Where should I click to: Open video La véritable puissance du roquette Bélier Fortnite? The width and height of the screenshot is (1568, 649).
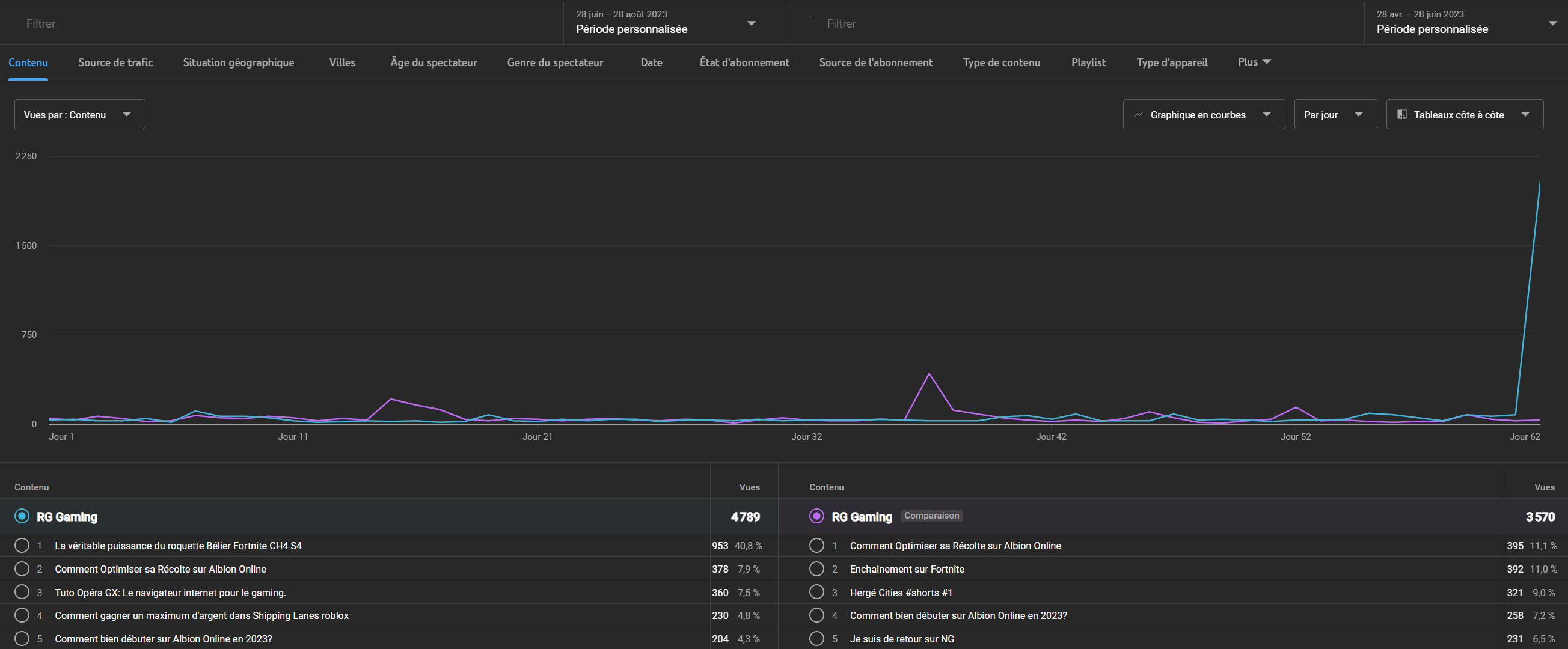pos(179,546)
